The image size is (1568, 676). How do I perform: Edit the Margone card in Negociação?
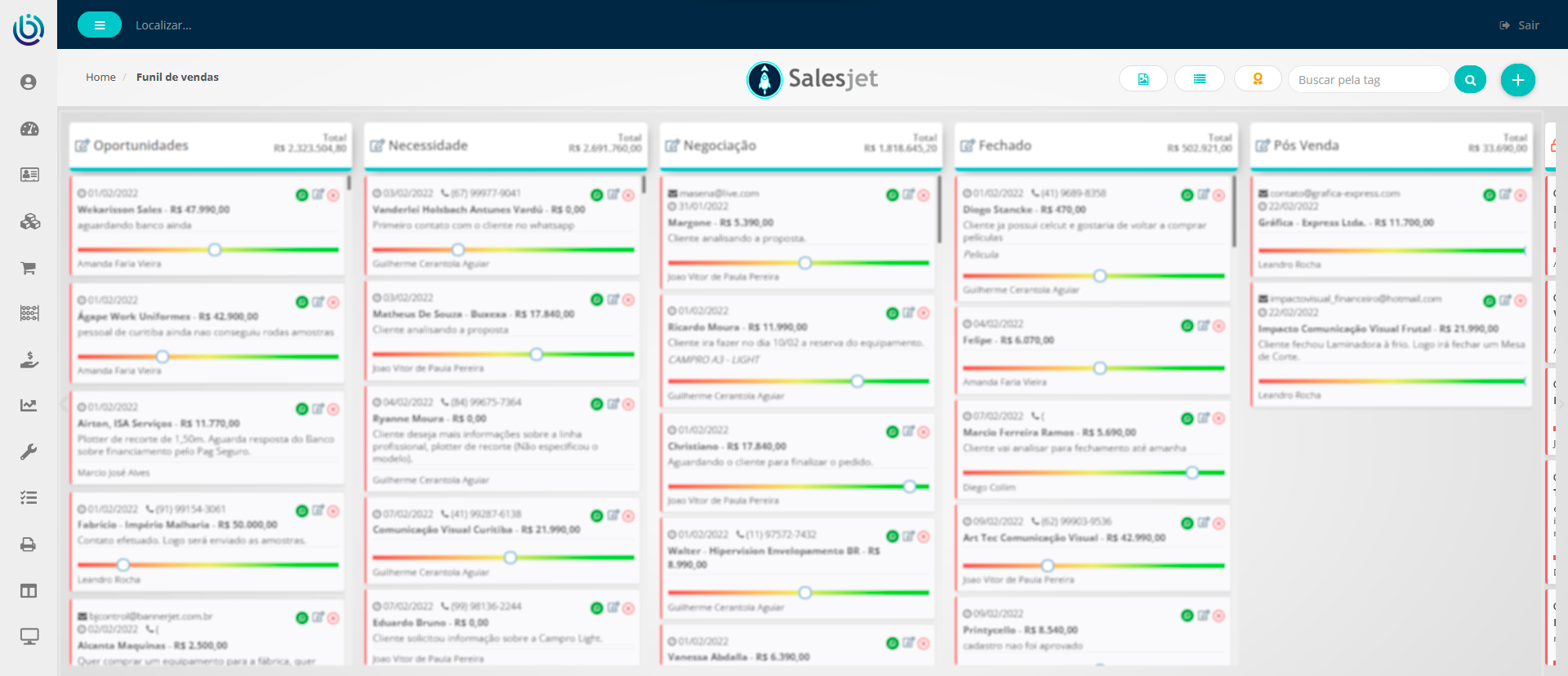pos(908,194)
